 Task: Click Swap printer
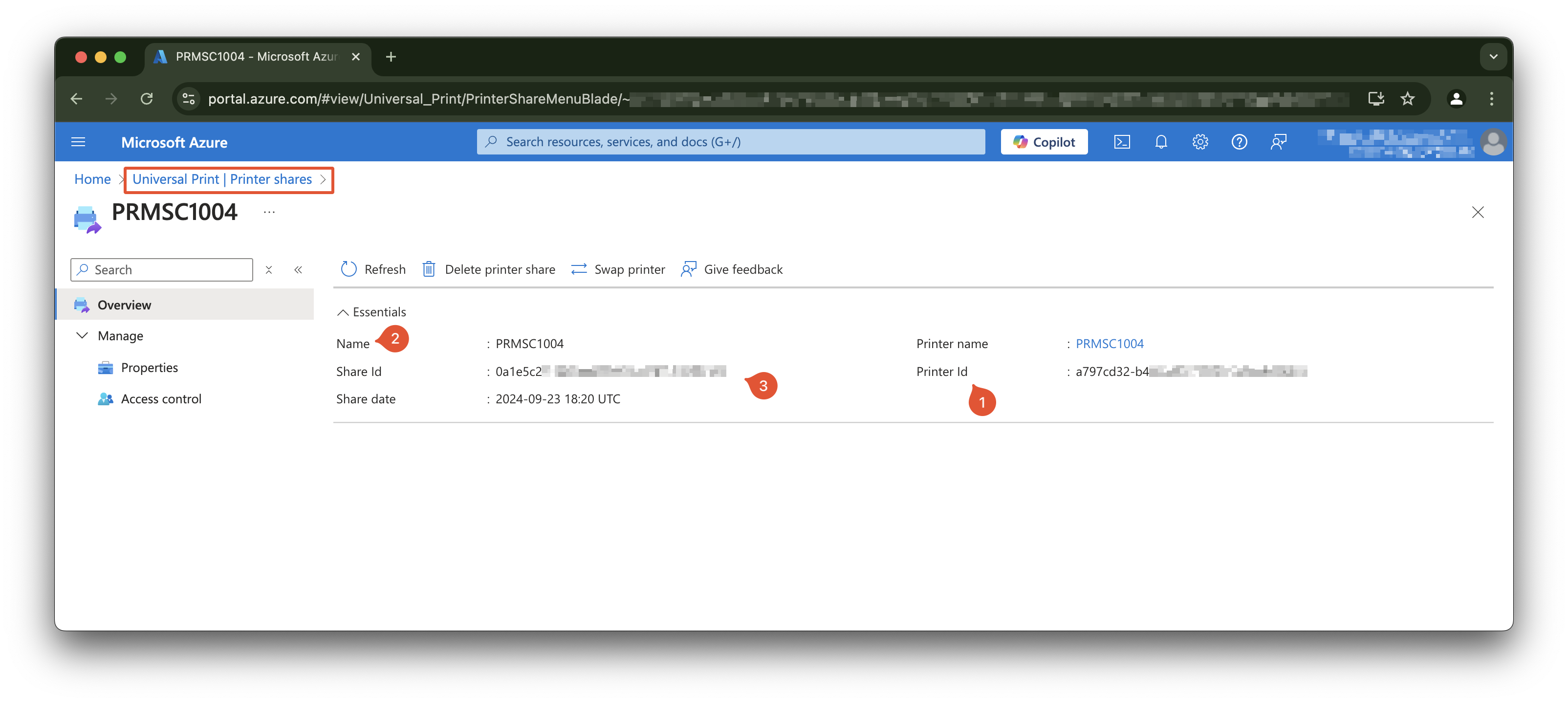(x=617, y=269)
